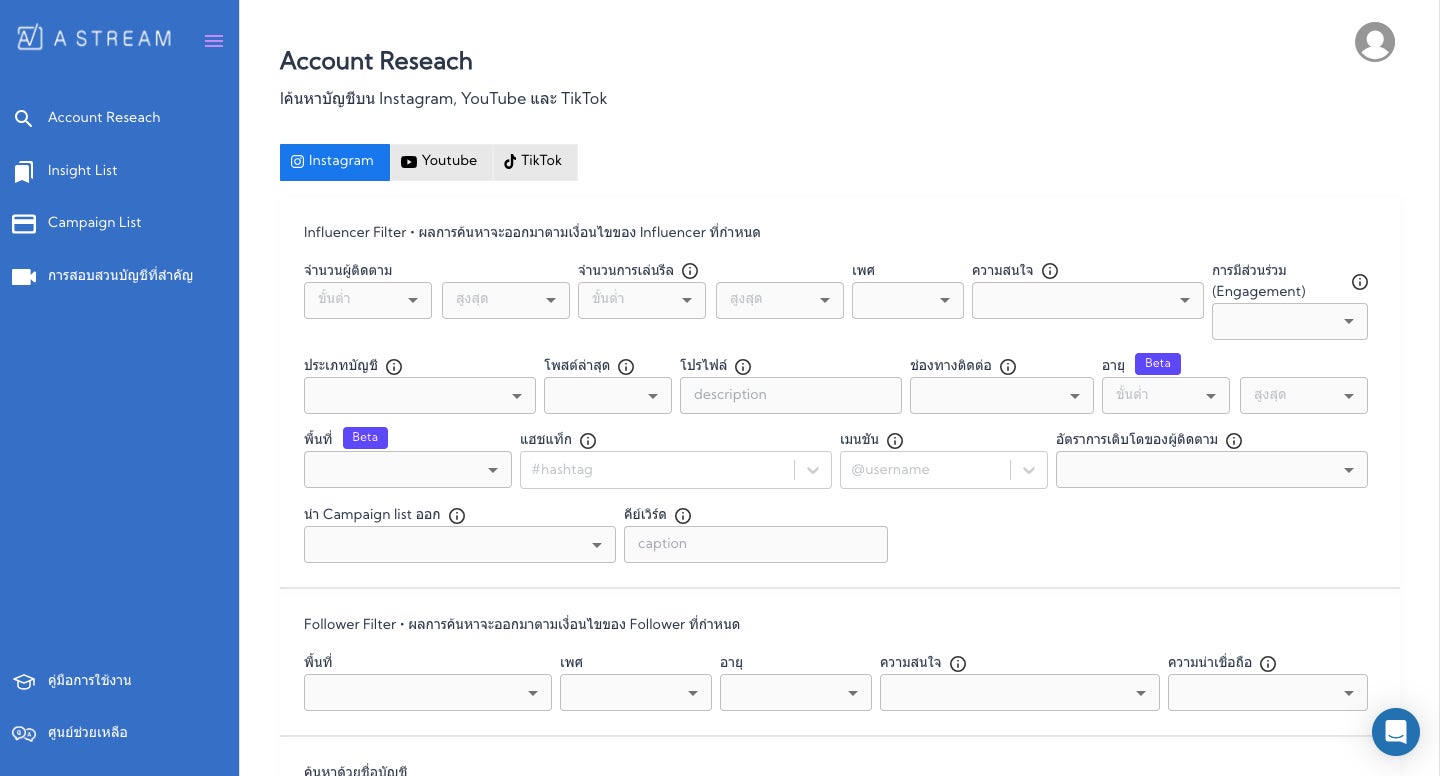The image size is (1440, 776).
Task: Click info icon beside คีย์เวิร์ด
Action: pyautogui.click(x=683, y=516)
